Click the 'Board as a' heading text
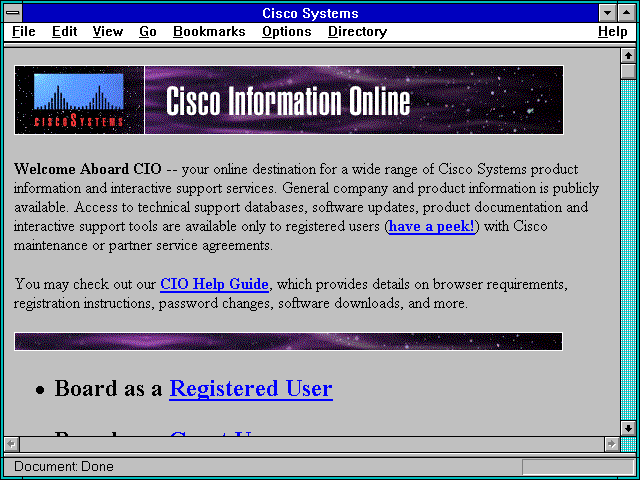This screenshot has height=480, width=640. pos(109,389)
